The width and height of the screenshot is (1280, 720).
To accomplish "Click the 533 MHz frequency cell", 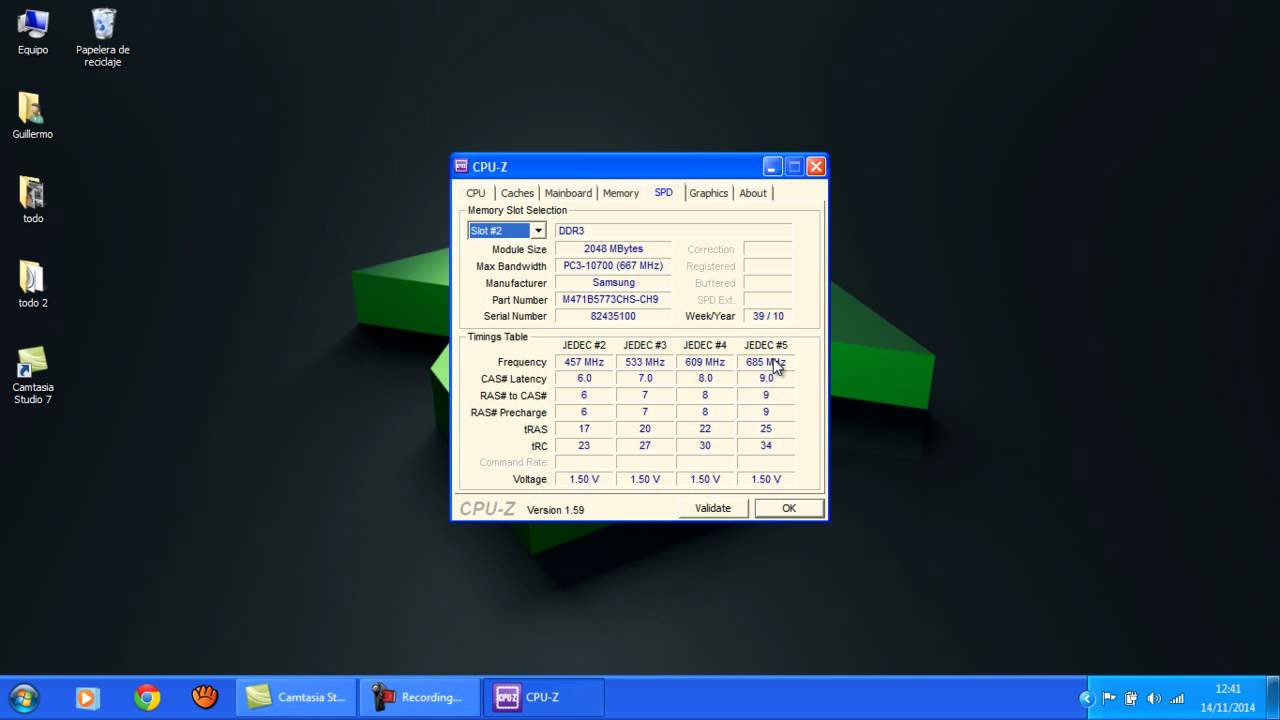I will click(645, 362).
